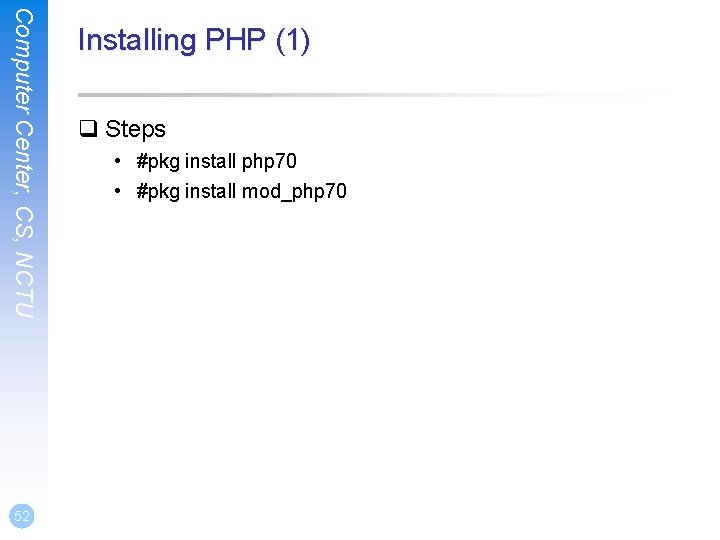This screenshot has width=720, height=540.
Task: Click the bullet dot before '#pkg install php70'
Action: tap(118, 161)
